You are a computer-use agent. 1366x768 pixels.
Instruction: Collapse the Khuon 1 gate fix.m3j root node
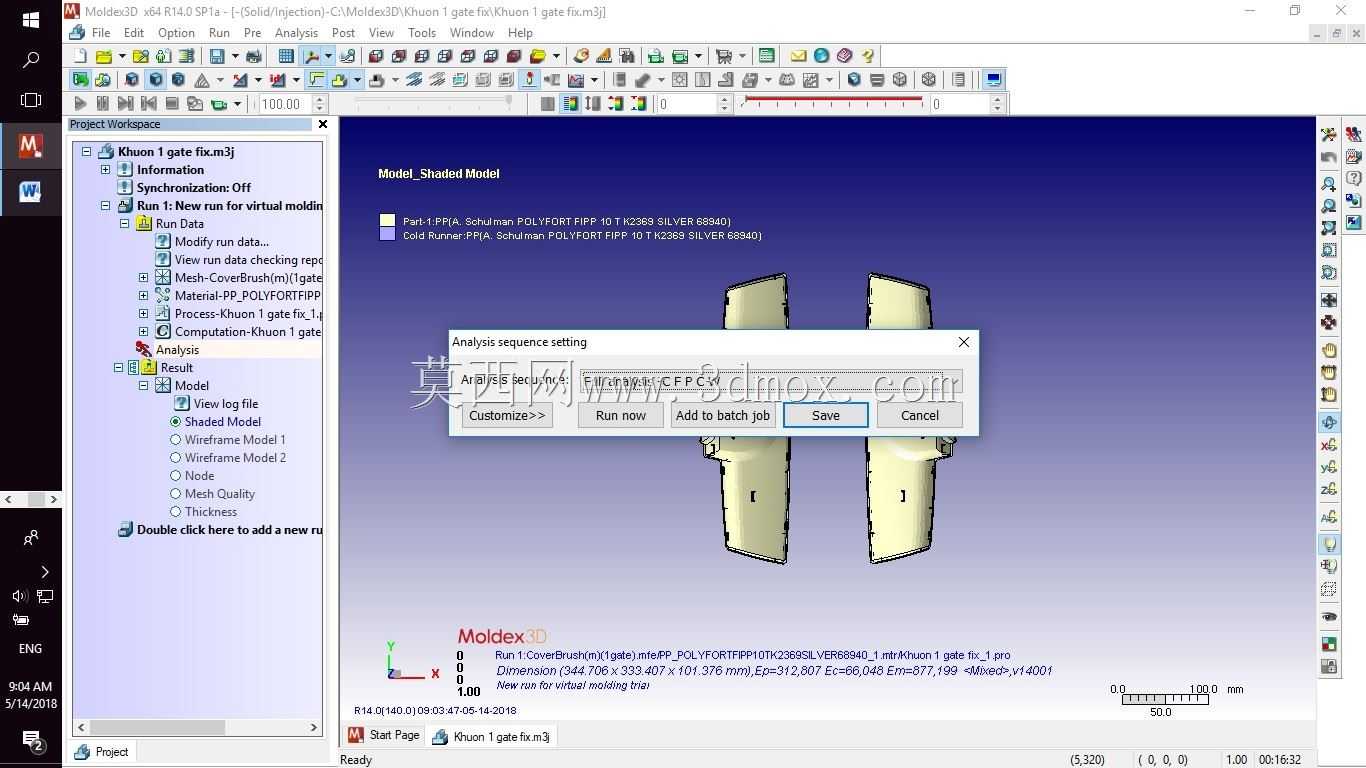coord(86,152)
